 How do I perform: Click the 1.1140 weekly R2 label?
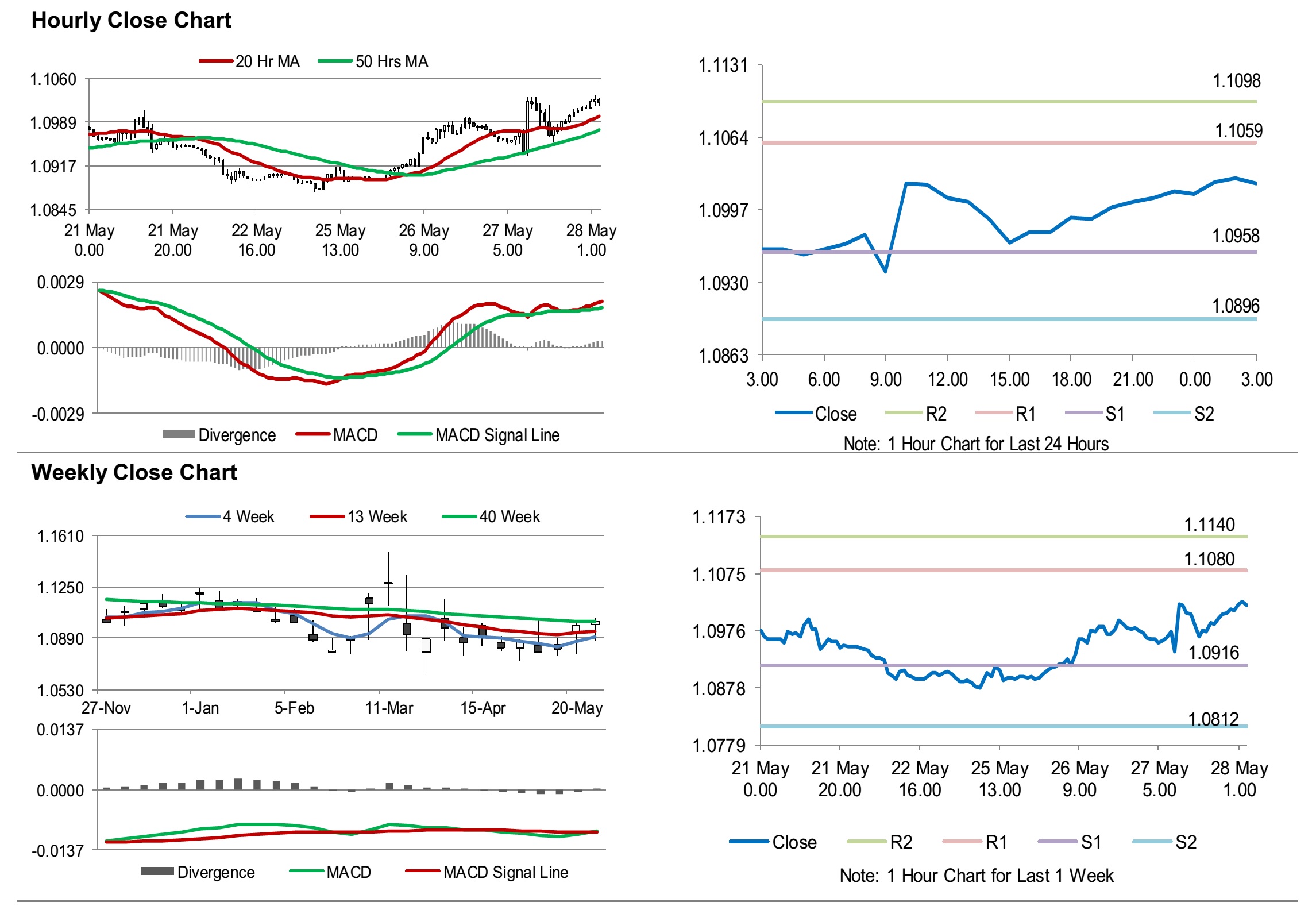coord(1209,525)
